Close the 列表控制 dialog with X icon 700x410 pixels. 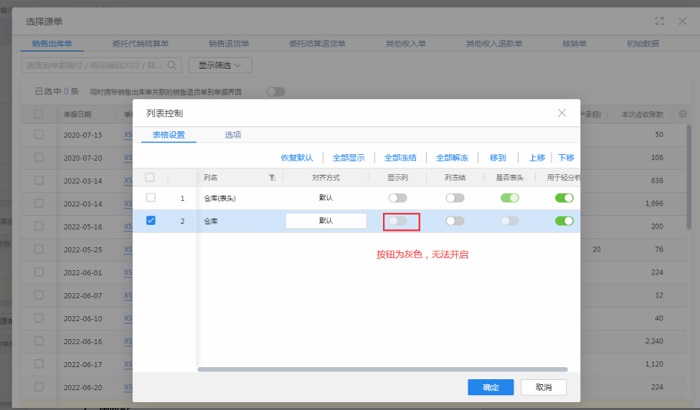tap(561, 113)
